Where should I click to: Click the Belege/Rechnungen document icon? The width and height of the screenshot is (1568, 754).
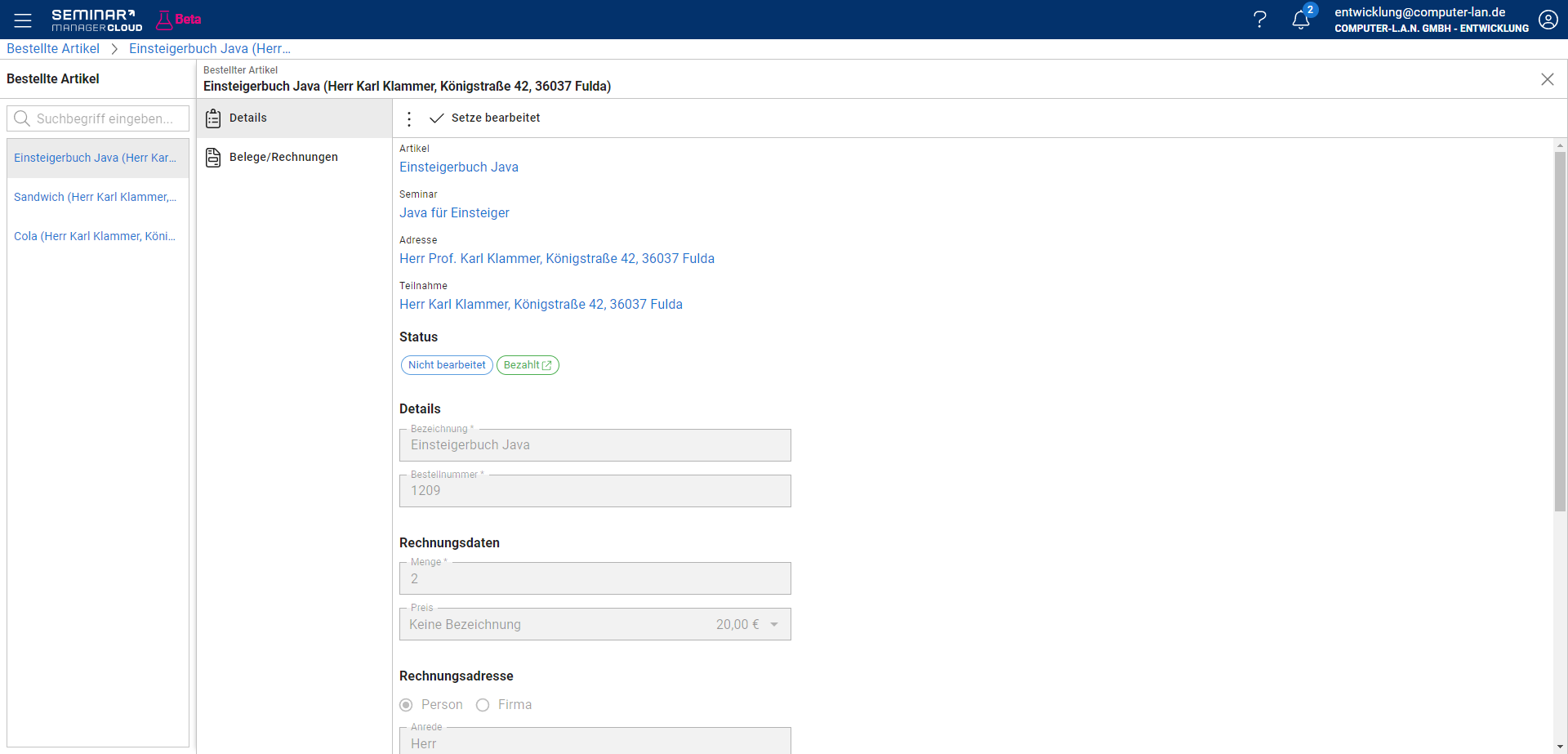coord(213,157)
